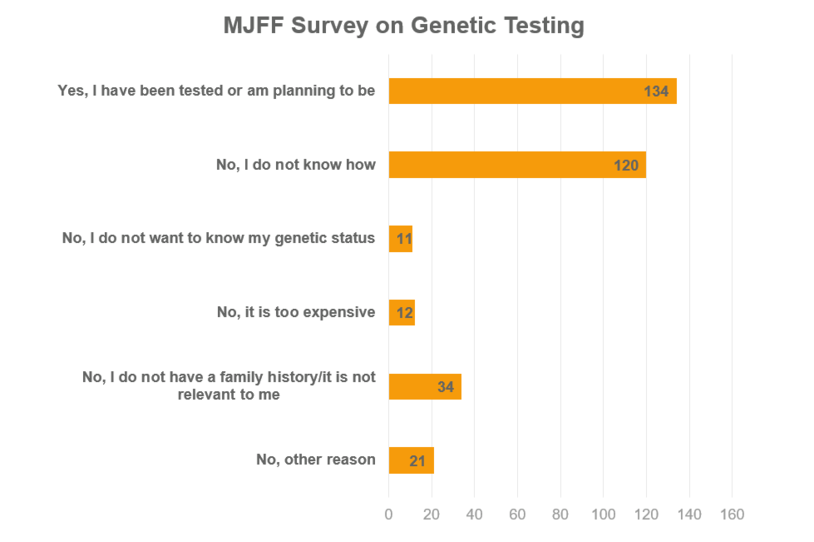
Task: Click the orange bar for too expensive
Action: pyautogui.click(x=401, y=313)
